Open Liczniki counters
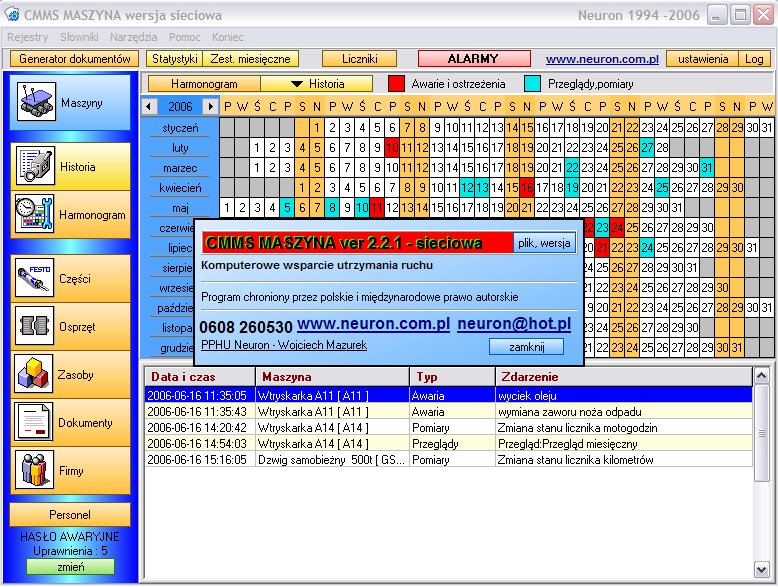 [360, 59]
